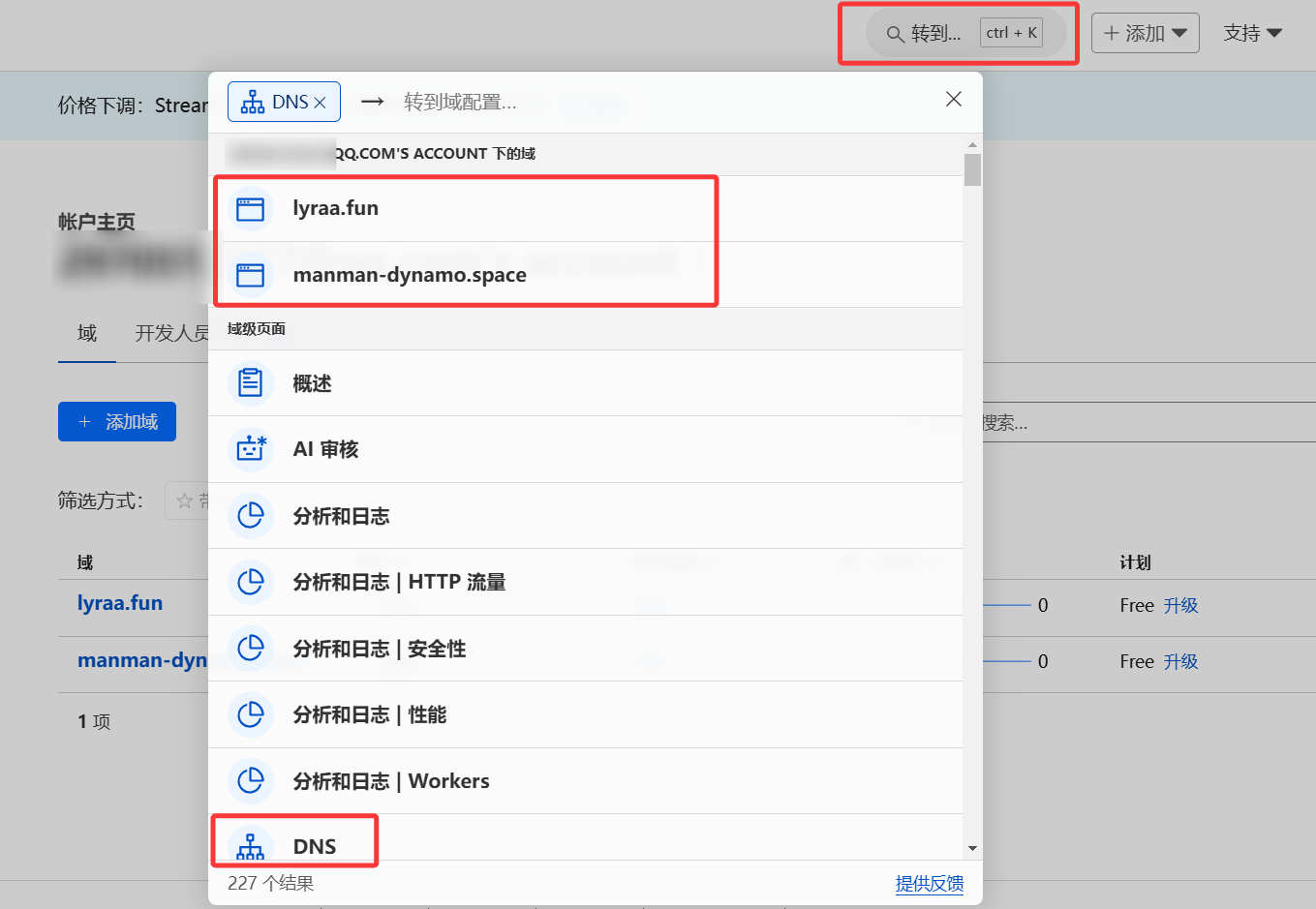Click the 分析和日志 pie chart icon

(x=251, y=516)
